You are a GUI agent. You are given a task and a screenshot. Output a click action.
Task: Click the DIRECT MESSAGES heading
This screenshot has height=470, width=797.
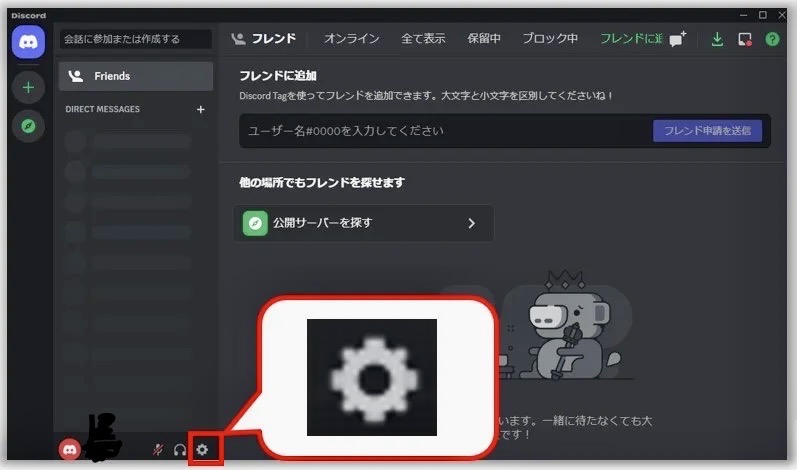[103, 109]
